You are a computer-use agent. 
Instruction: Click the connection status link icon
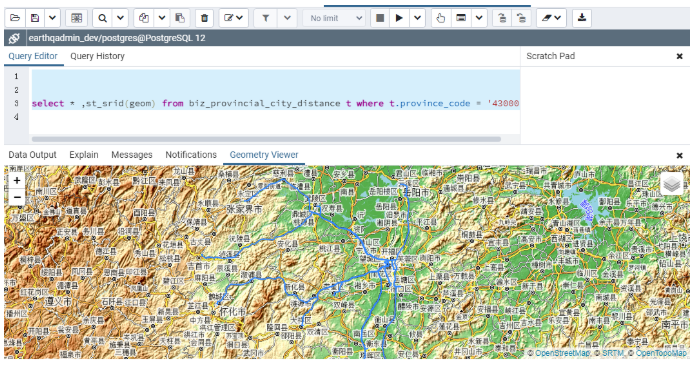point(14,38)
